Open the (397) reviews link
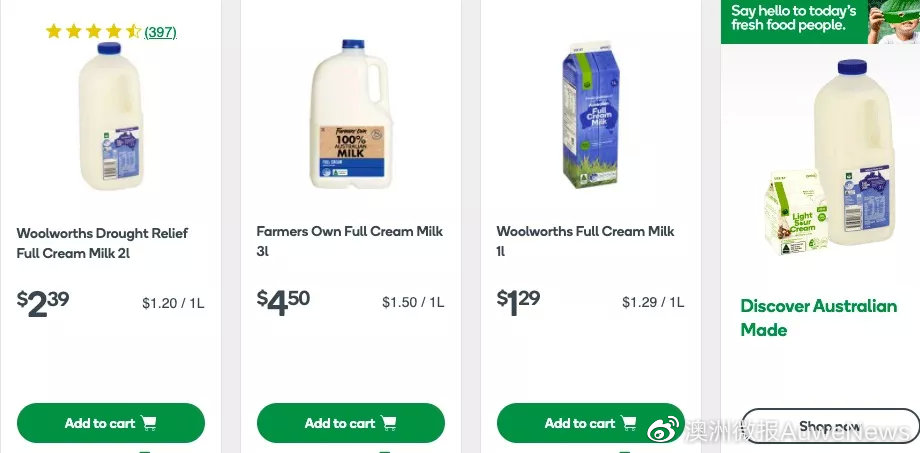 pyautogui.click(x=160, y=32)
